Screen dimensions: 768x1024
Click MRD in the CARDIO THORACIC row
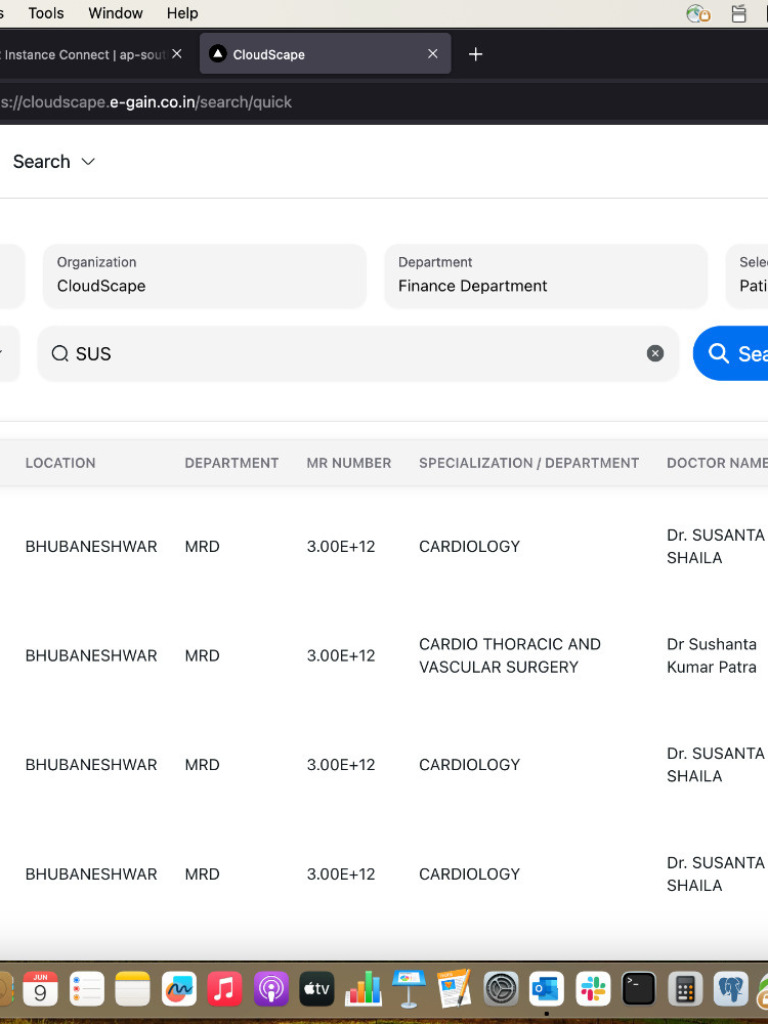point(202,656)
